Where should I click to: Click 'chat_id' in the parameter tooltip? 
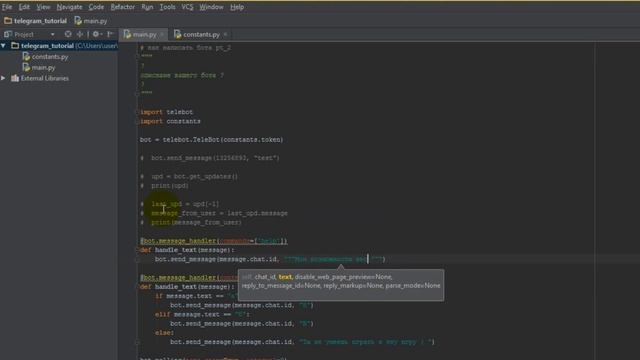(x=265, y=277)
